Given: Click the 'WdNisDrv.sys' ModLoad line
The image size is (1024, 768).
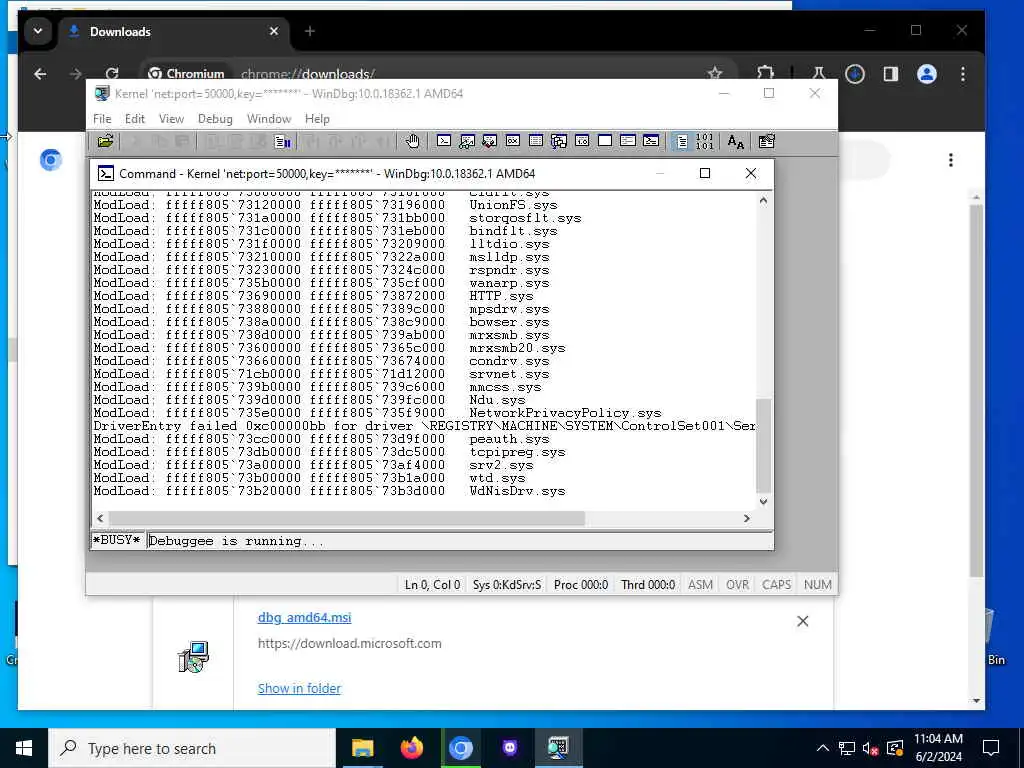Looking at the screenshot, I should (329, 491).
